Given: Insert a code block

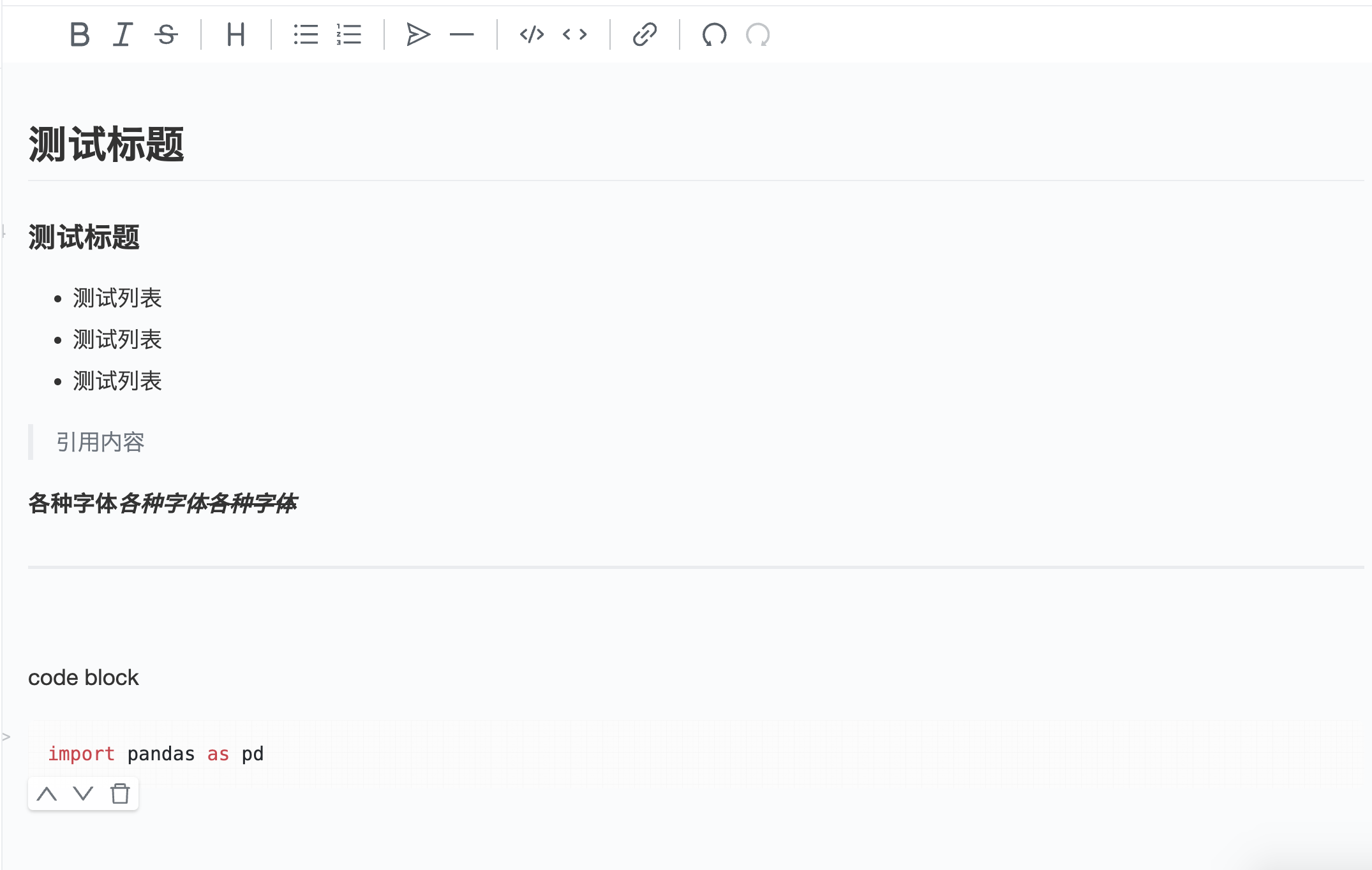Looking at the screenshot, I should (x=531, y=35).
